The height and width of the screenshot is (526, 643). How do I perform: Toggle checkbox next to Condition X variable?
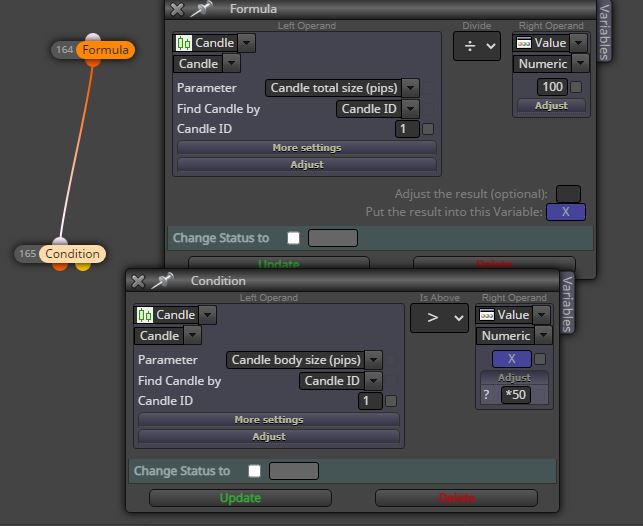point(540,359)
